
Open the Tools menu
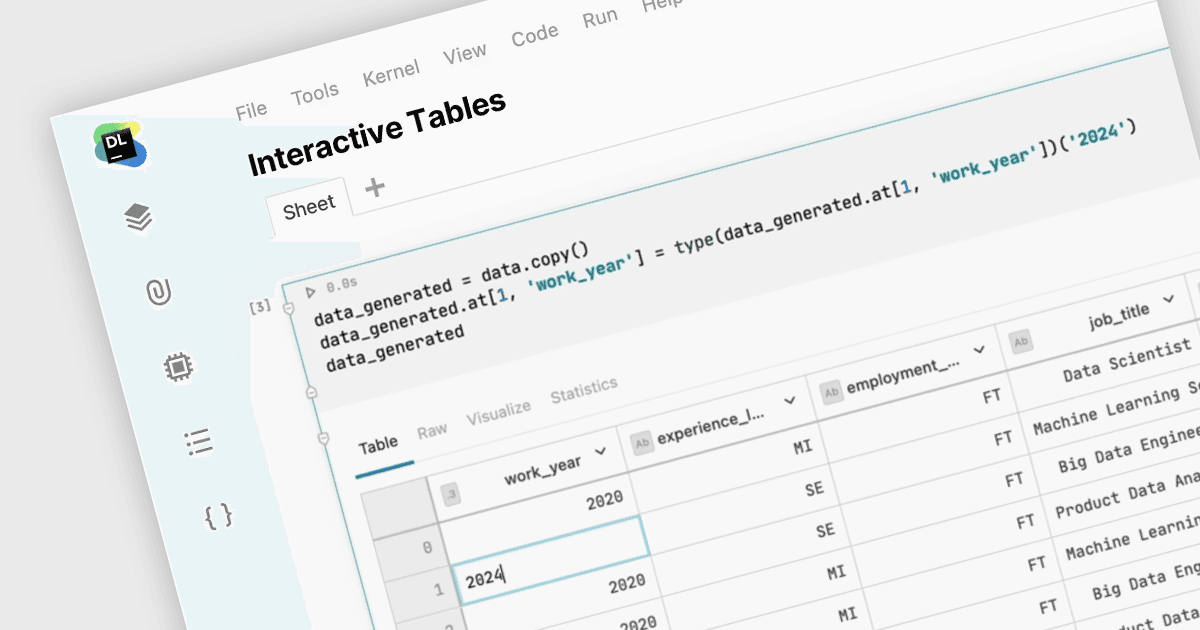point(315,94)
